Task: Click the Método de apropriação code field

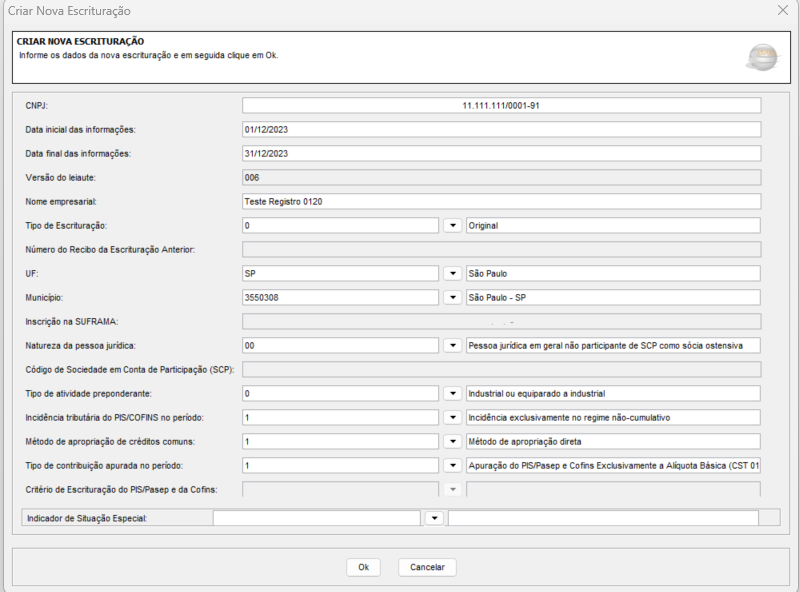Action: point(340,441)
